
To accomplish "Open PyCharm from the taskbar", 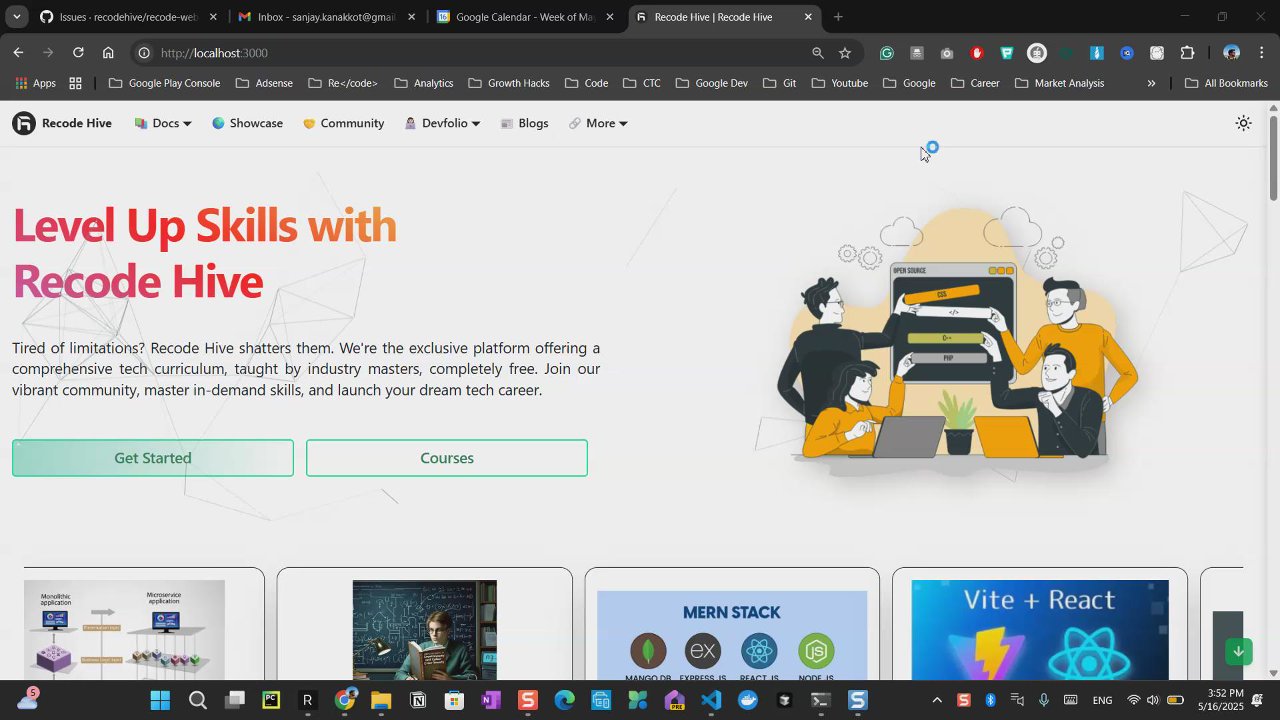I will [271, 700].
